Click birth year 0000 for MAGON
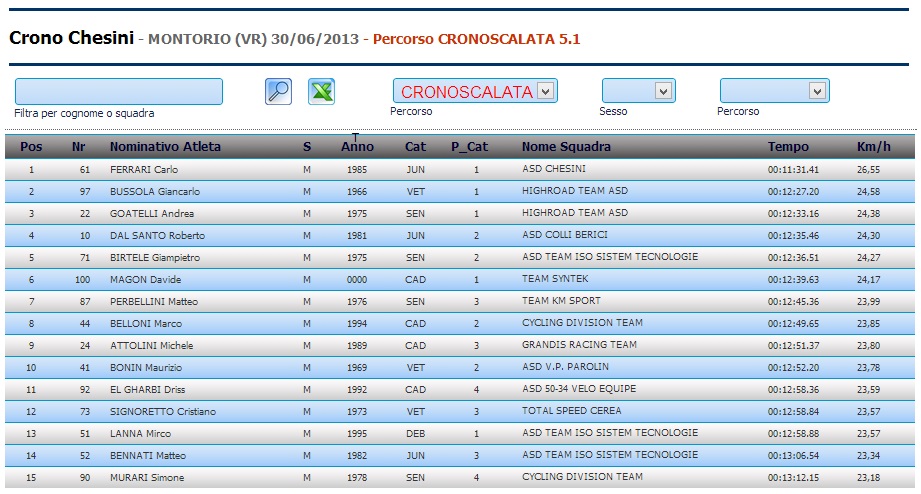Image resolution: width=921 pixels, height=494 pixels. tap(357, 280)
